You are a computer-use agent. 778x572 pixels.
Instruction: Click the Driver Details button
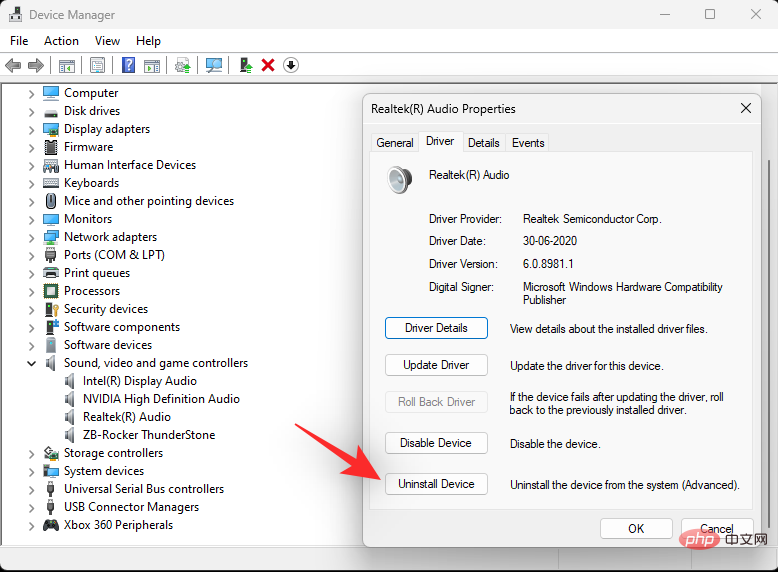[436, 328]
